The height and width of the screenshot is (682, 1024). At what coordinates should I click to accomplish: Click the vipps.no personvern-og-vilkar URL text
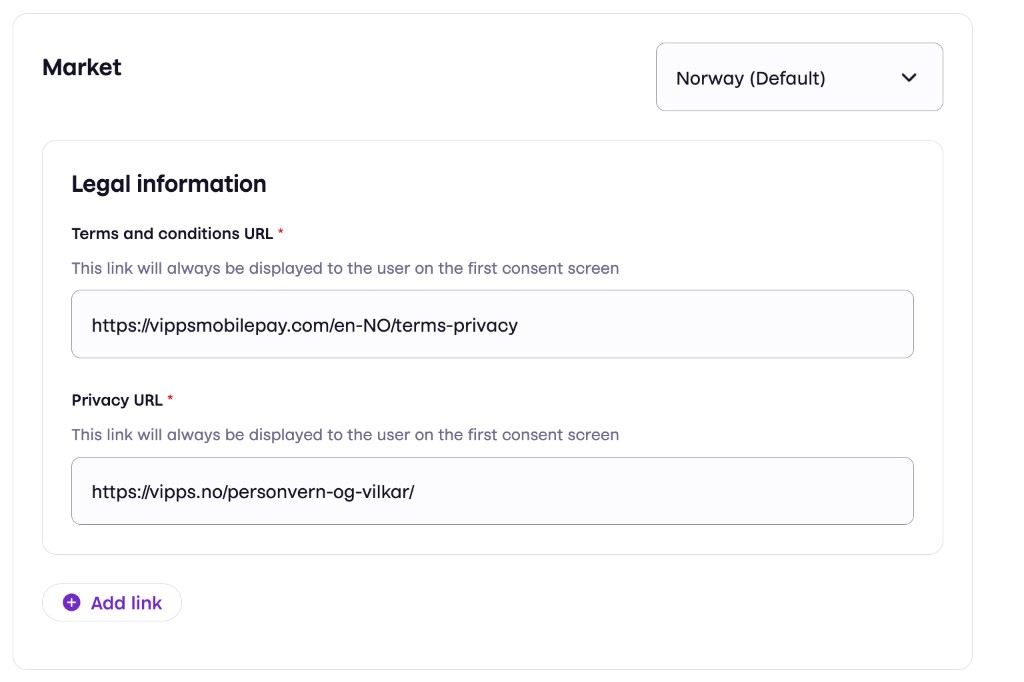coord(251,490)
